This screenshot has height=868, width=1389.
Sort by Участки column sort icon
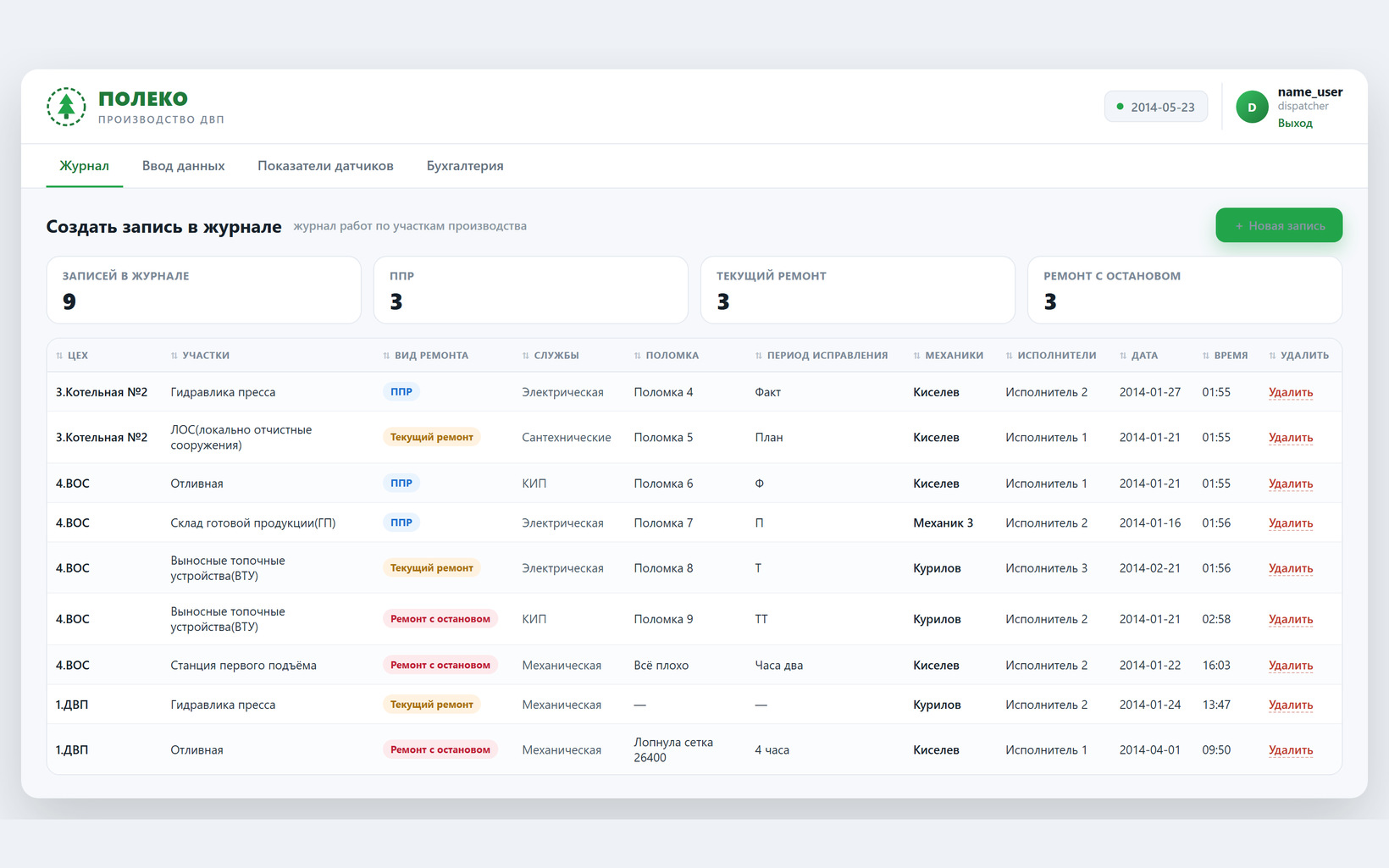pyautogui.click(x=174, y=356)
